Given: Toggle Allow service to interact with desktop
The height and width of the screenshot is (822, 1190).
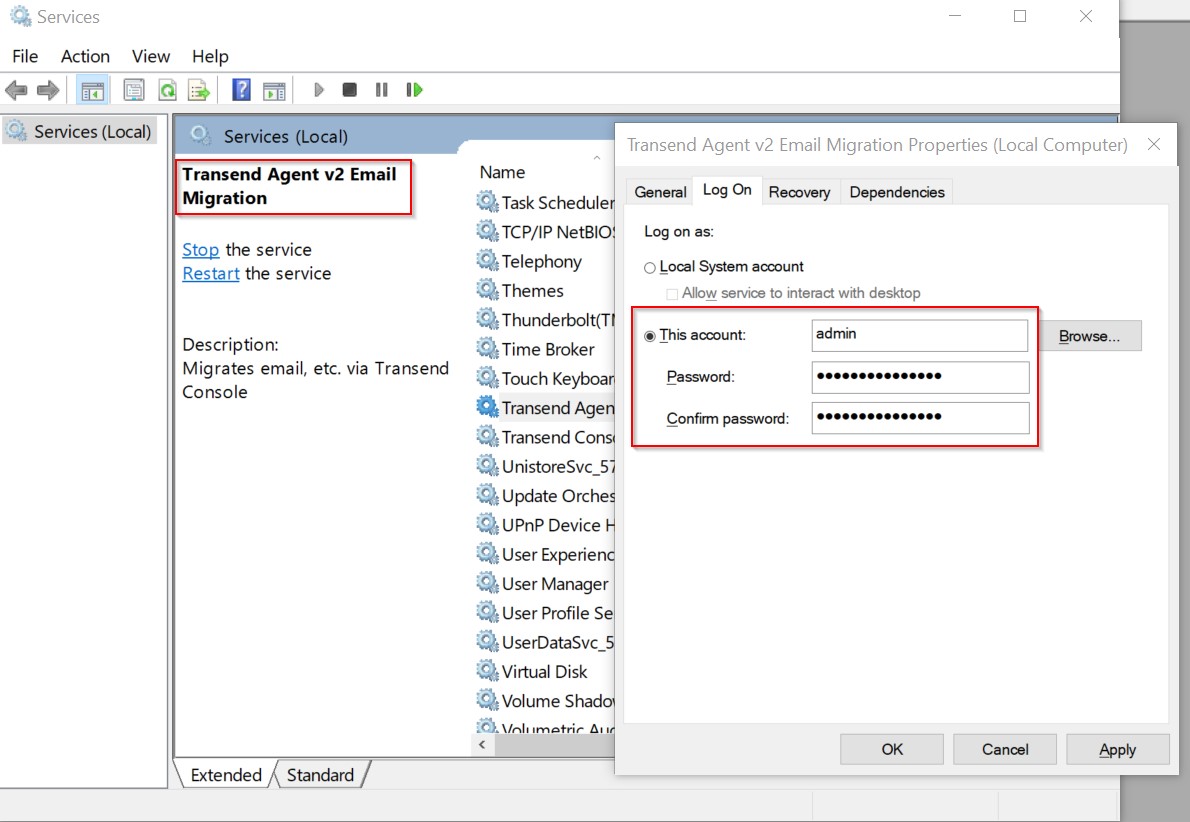Looking at the screenshot, I should point(672,294).
